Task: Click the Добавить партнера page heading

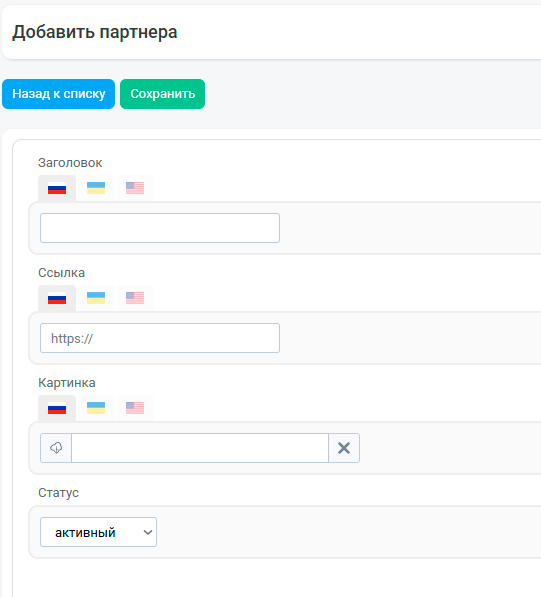Action: (95, 32)
